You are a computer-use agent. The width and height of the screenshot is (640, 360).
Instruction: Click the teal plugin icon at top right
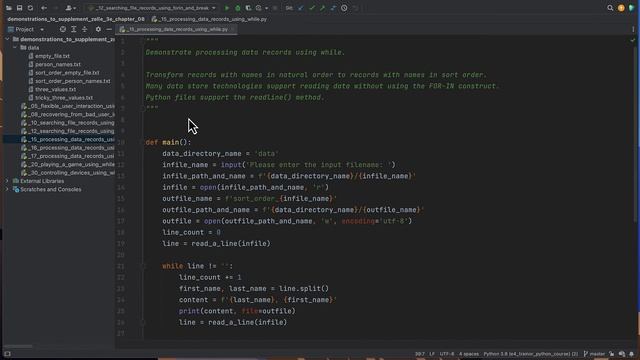pos(631,8)
